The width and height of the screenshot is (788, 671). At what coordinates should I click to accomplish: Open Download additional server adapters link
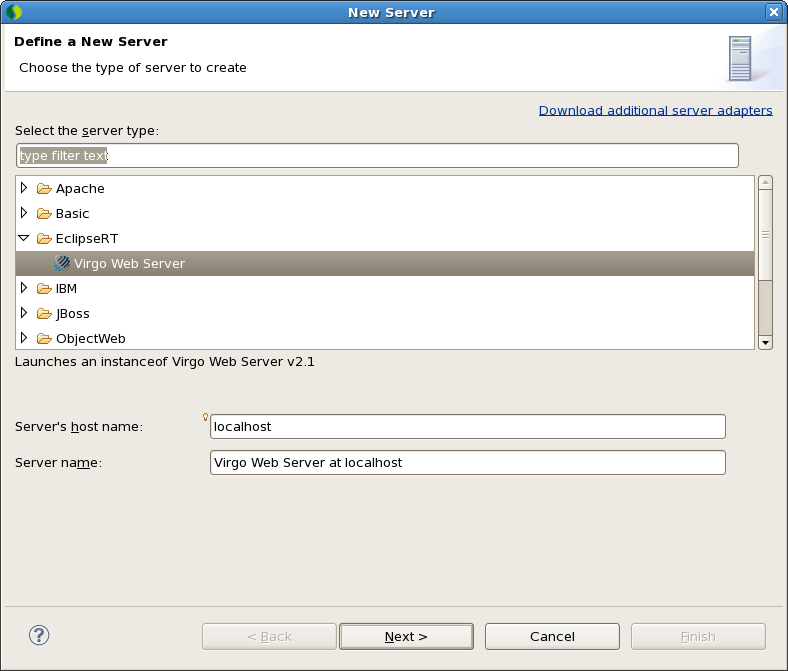(x=655, y=110)
